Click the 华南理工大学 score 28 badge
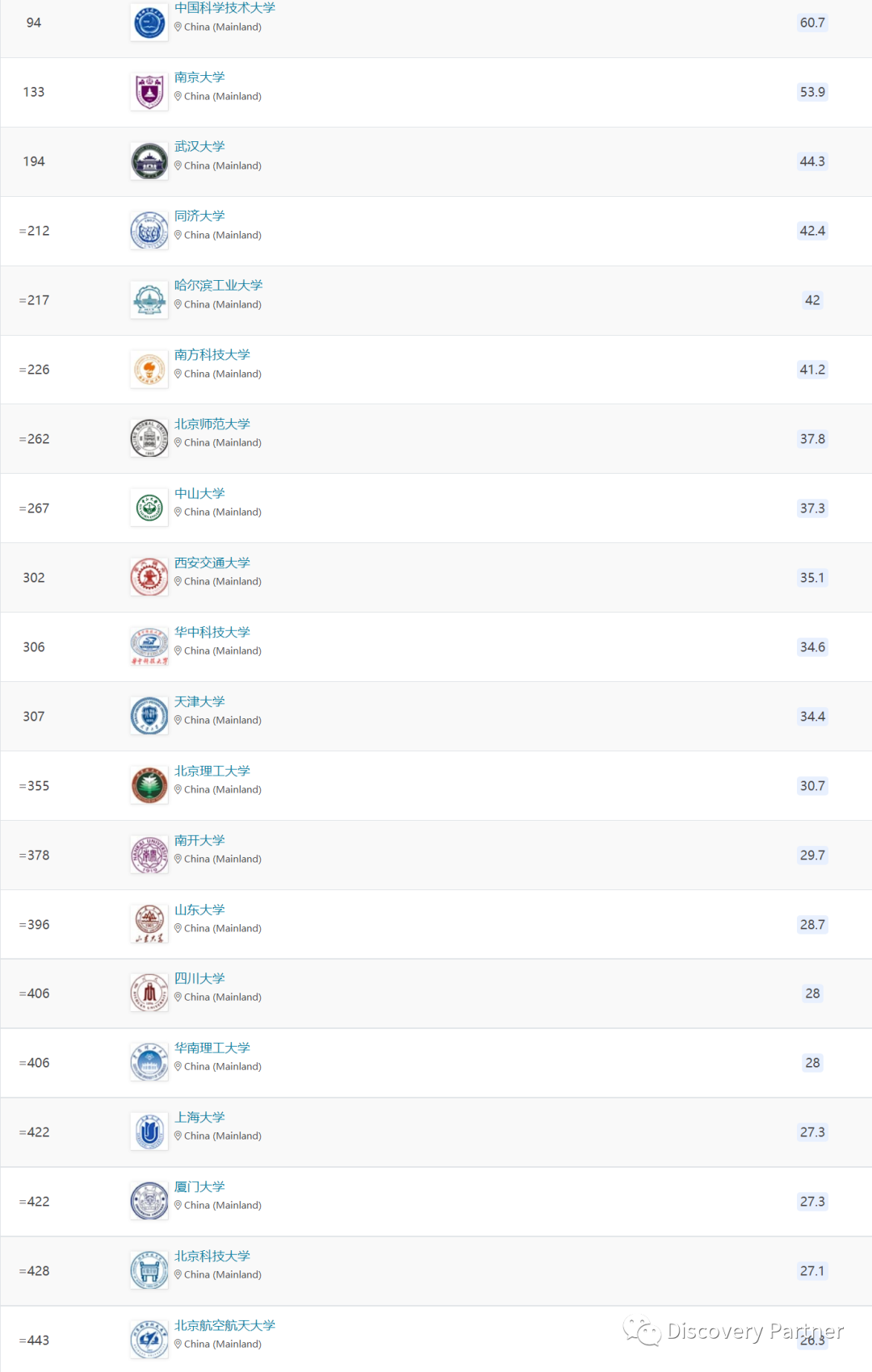872x1372 pixels. pyautogui.click(x=812, y=1063)
